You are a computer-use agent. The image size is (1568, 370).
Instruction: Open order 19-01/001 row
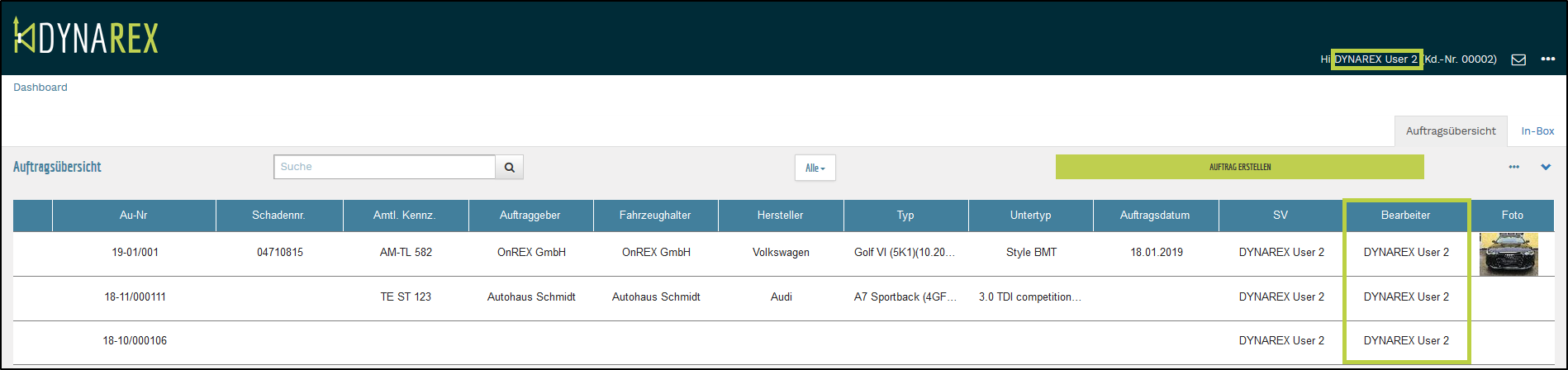coord(135,253)
